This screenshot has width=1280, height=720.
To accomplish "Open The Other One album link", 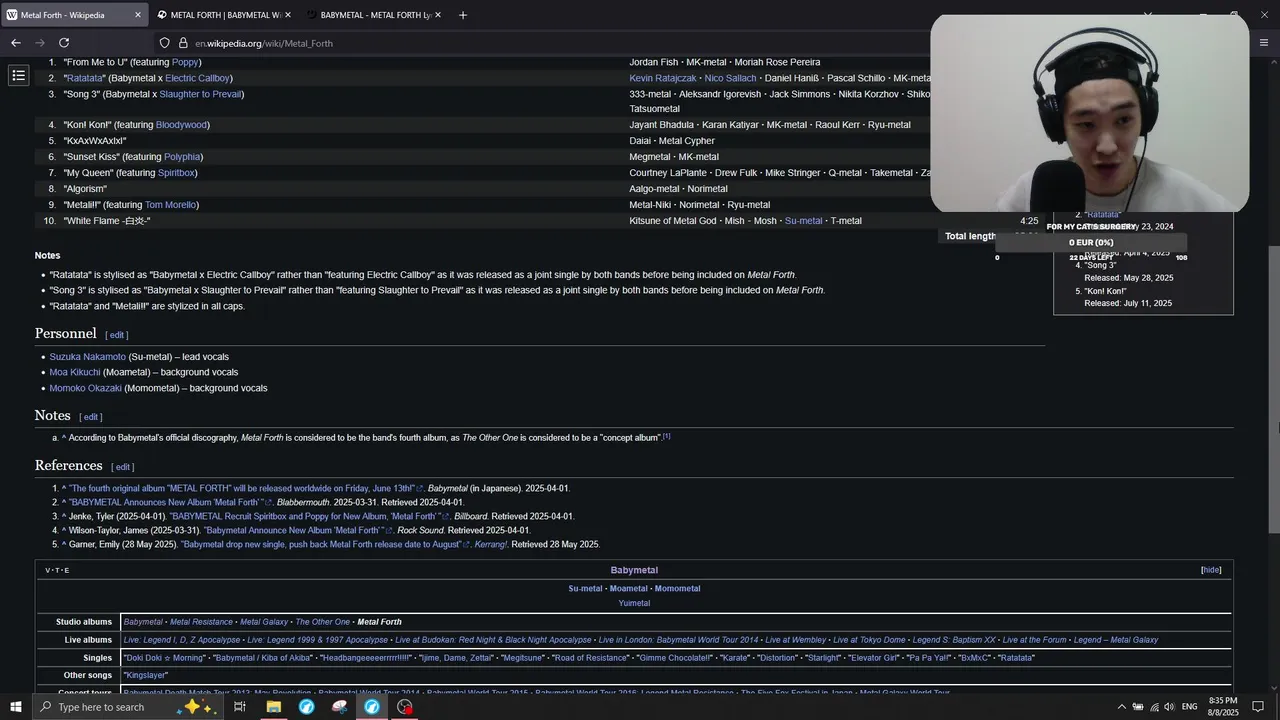I will click(322, 622).
